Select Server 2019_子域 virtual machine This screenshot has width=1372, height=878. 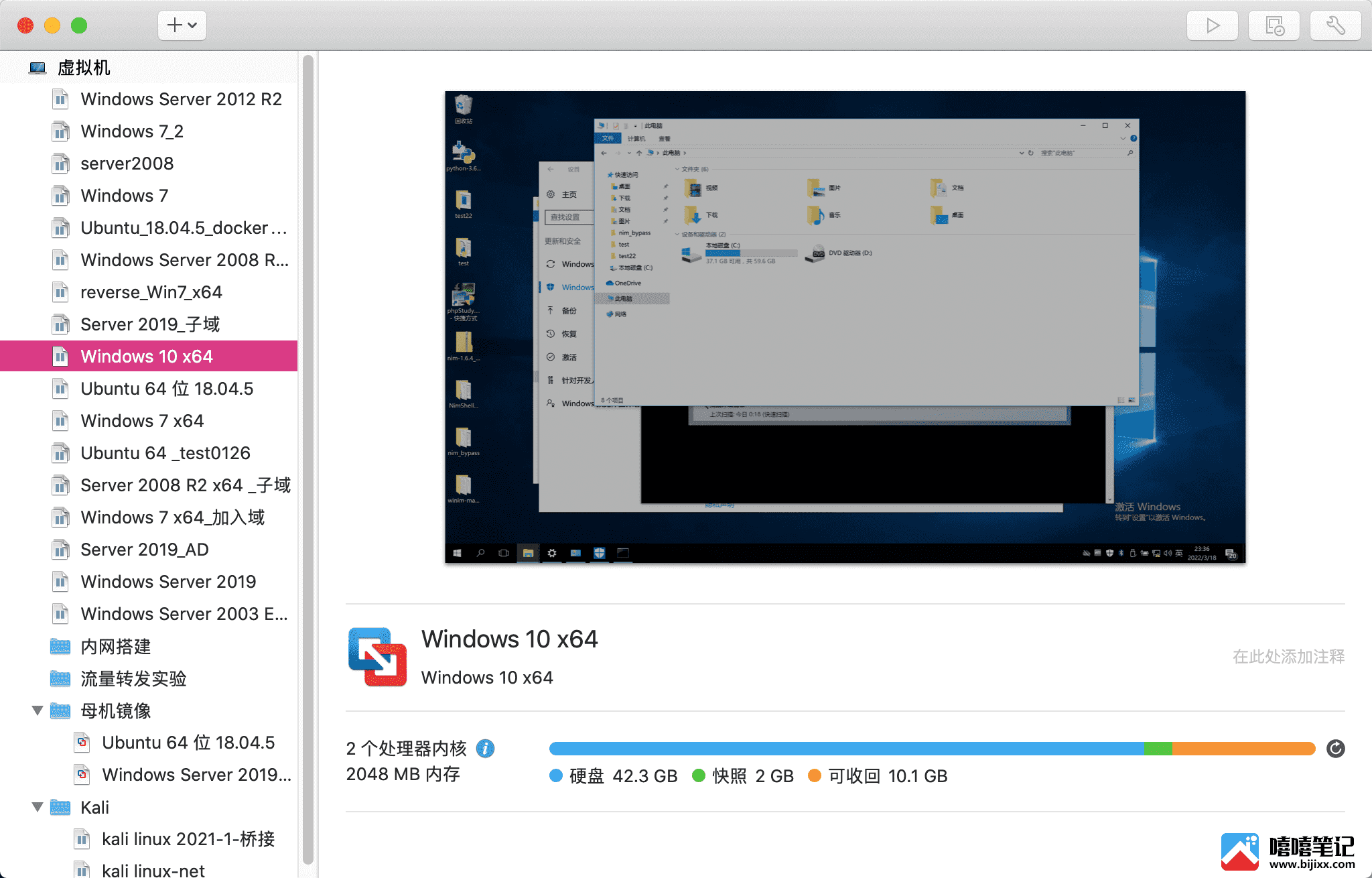click(x=149, y=324)
